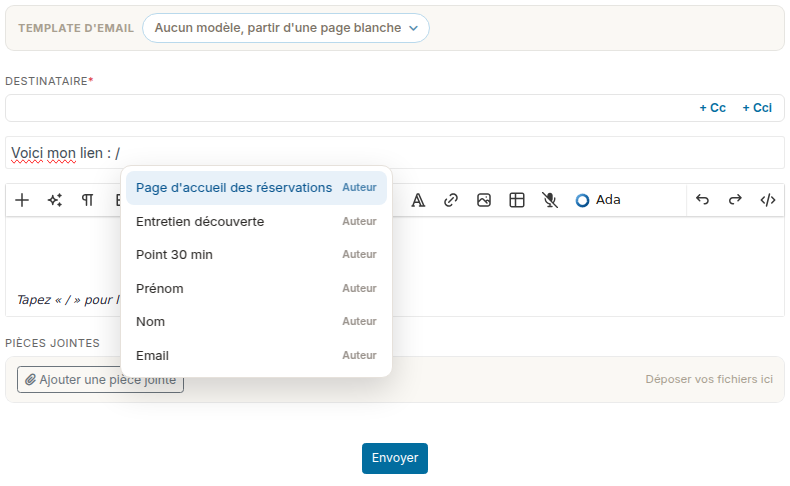
Task: Click the 'PIÈCES JOINTES' heading
Action: pos(52,343)
